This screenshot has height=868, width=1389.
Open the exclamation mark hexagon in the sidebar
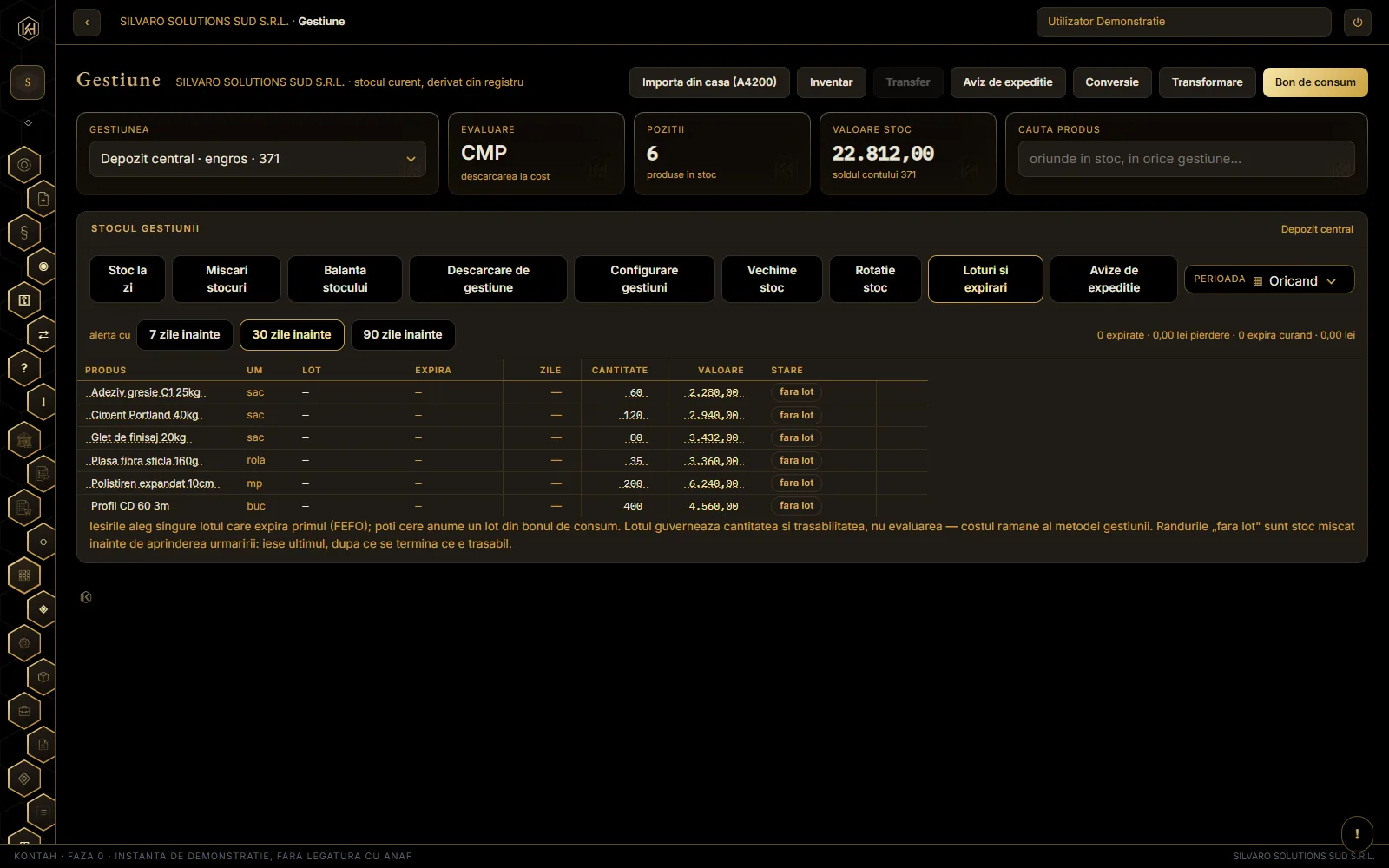(43, 402)
